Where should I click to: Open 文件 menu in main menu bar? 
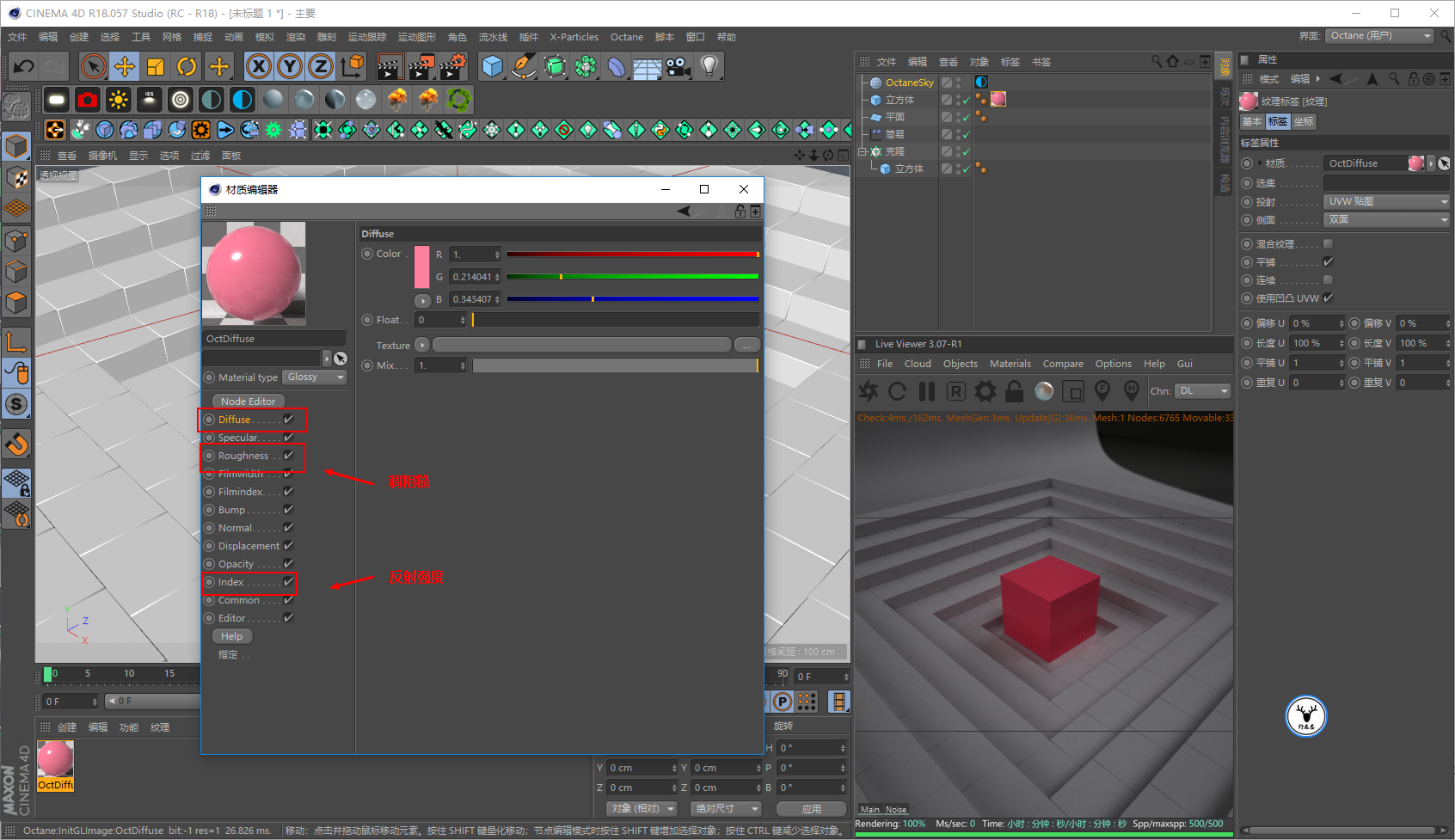click(17, 37)
